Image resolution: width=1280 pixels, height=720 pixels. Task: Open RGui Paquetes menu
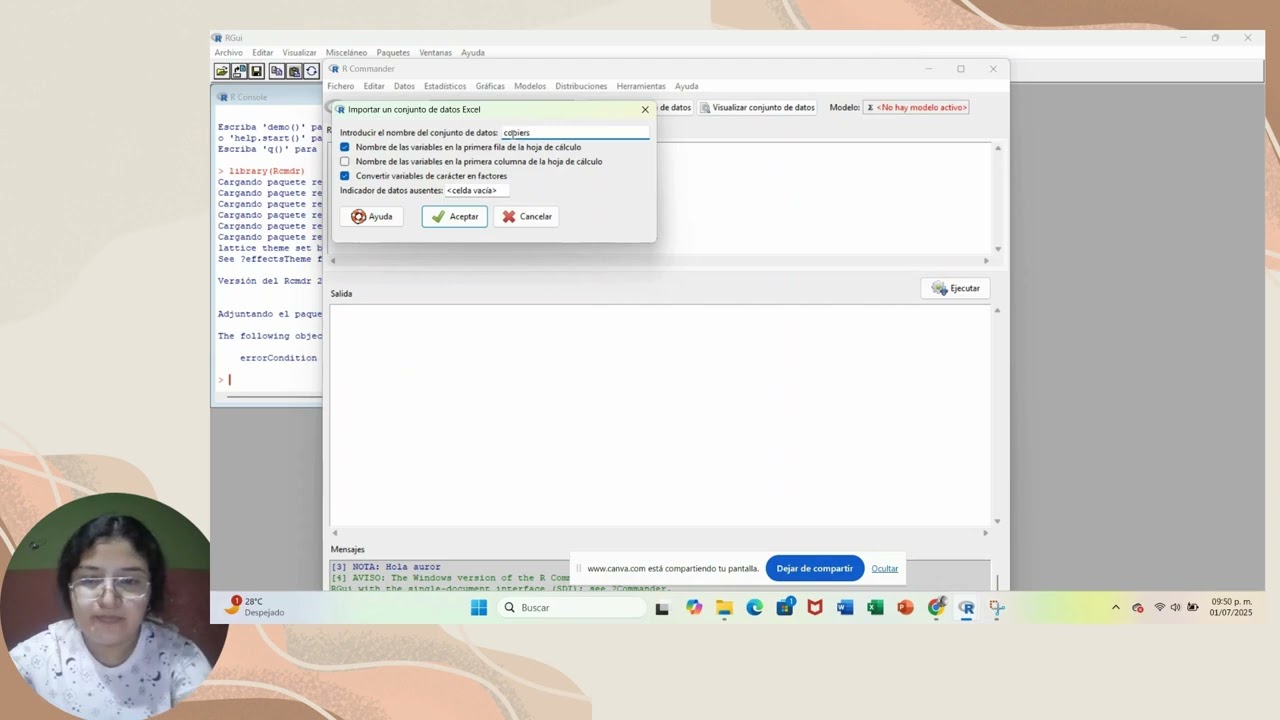click(x=393, y=53)
